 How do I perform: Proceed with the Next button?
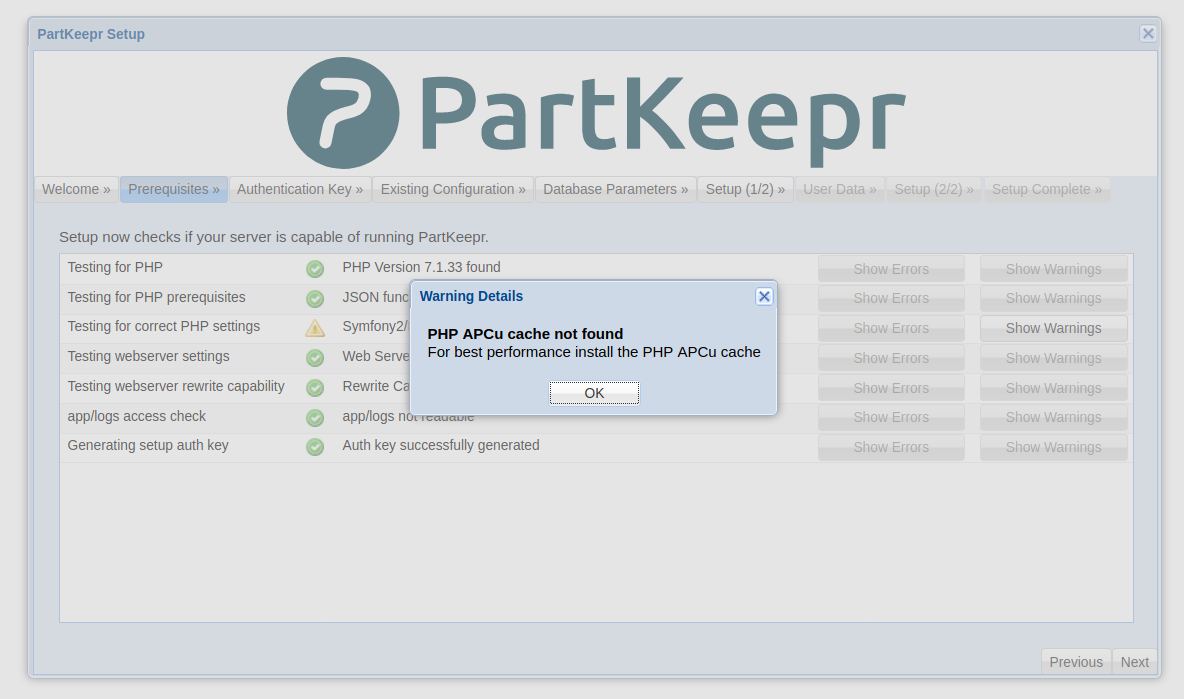point(1134,662)
